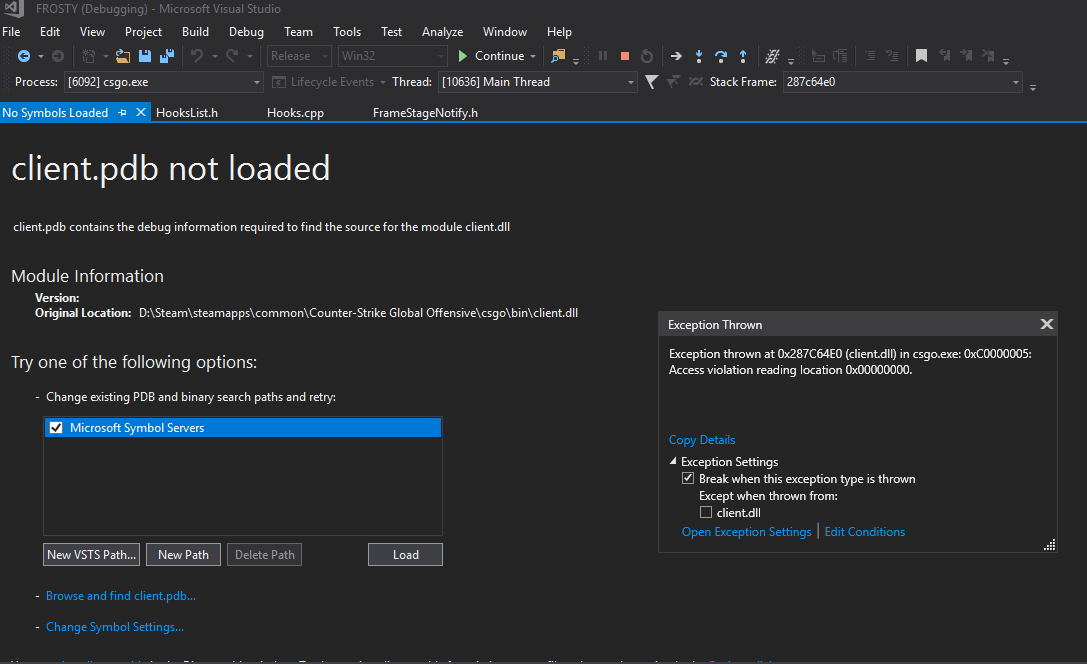
Task: Open the Process csgo.exe dropdown
Action: [x=256, y=82]
